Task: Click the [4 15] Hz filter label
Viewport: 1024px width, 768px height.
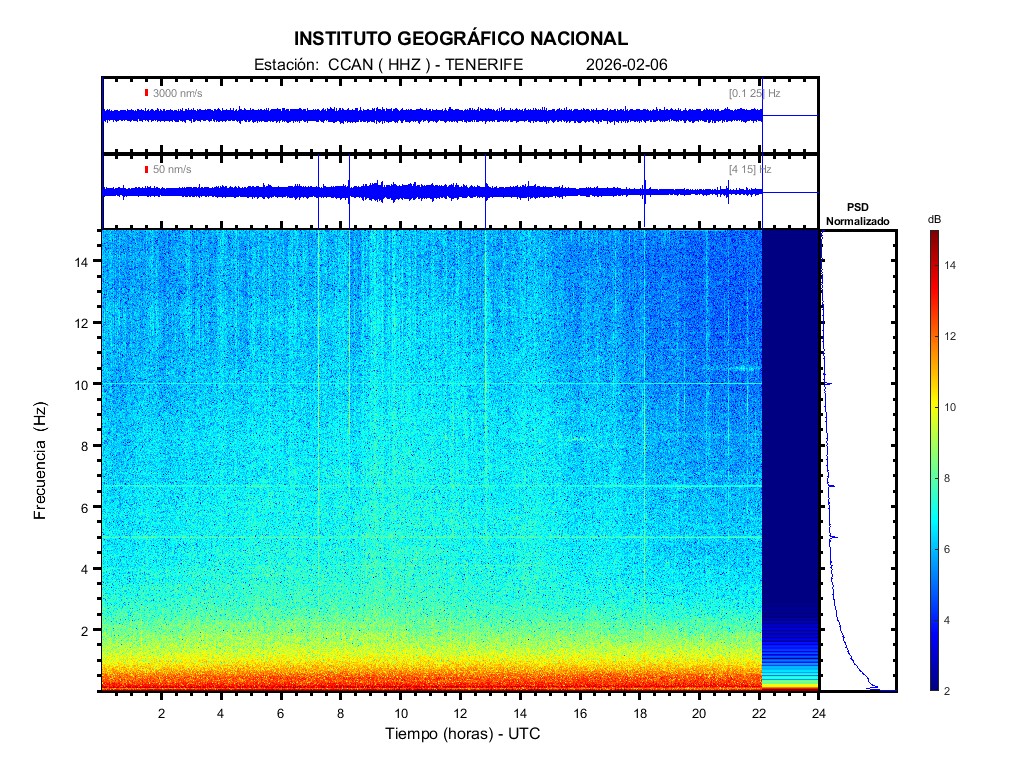Action: 750,169
